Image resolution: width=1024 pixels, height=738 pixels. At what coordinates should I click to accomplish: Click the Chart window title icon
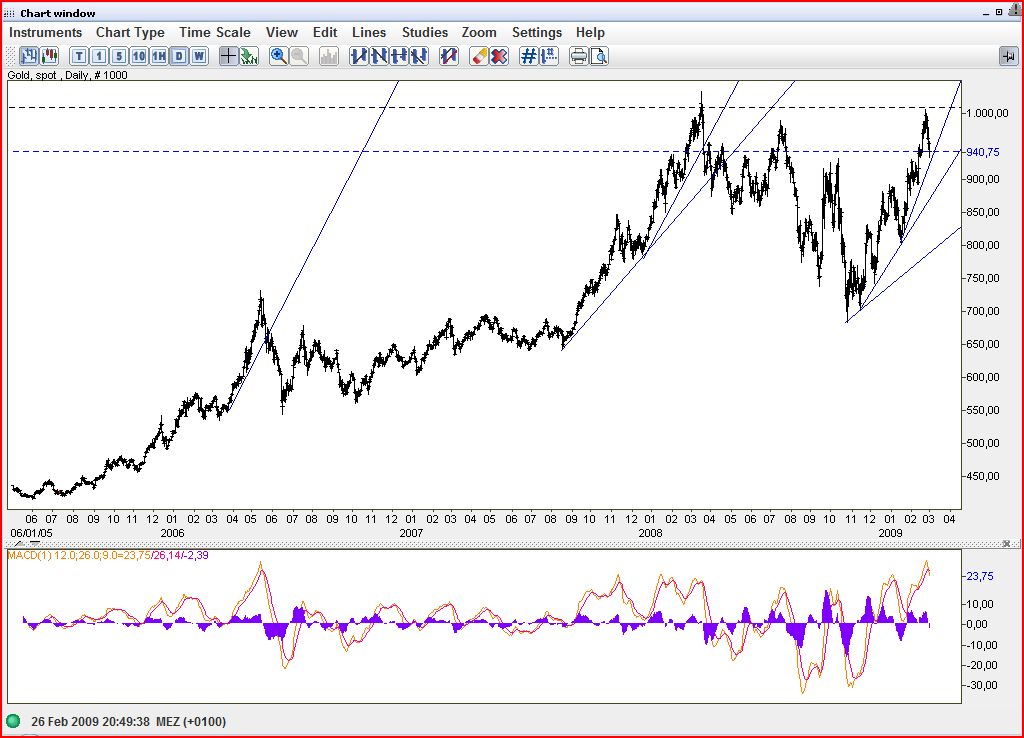tap(9, 13)
